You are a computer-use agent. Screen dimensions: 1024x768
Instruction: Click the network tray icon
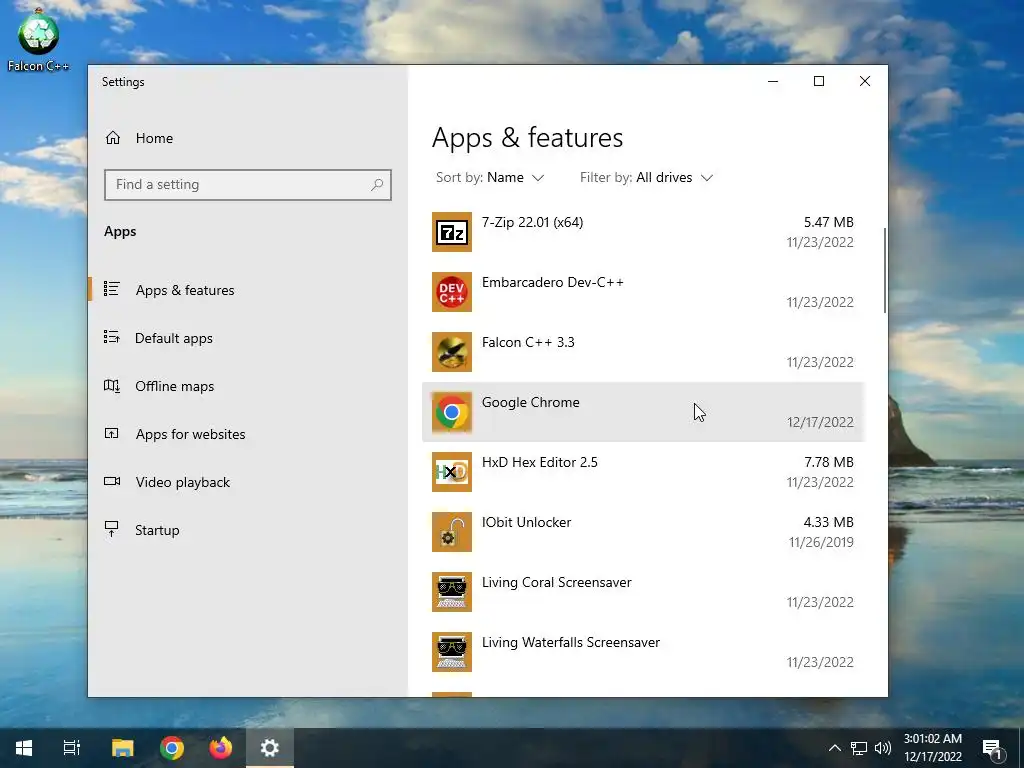tap(859, 748)
